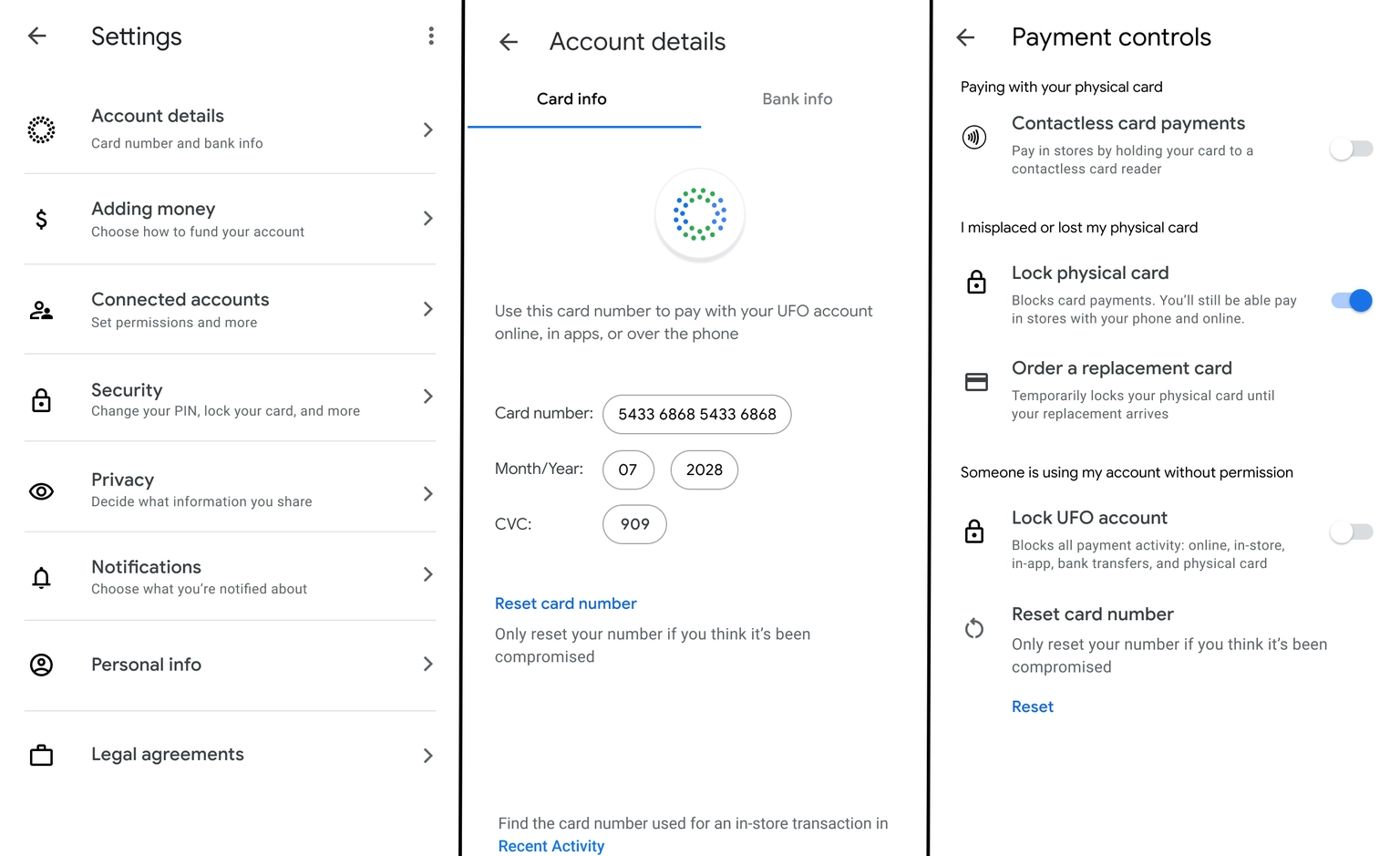Click the Connected accounts people icon

point(41,311)
